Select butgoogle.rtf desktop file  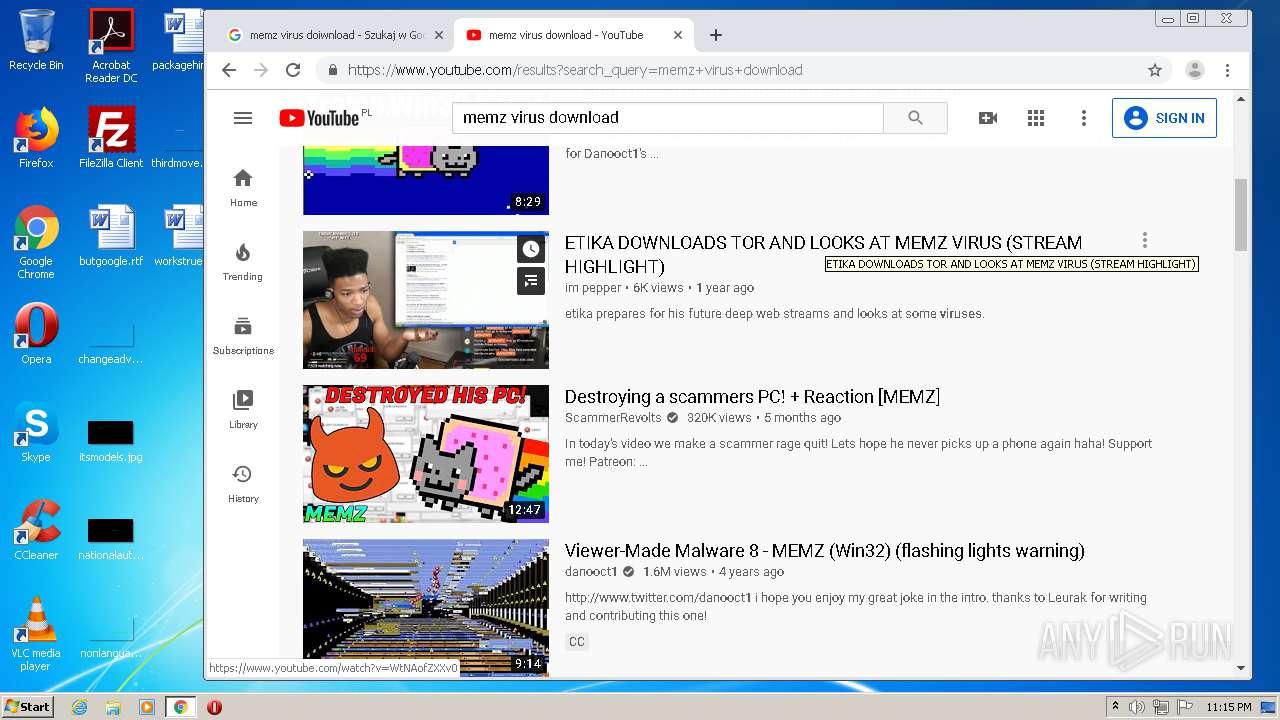pyautogui.click(x=111, y=237)
